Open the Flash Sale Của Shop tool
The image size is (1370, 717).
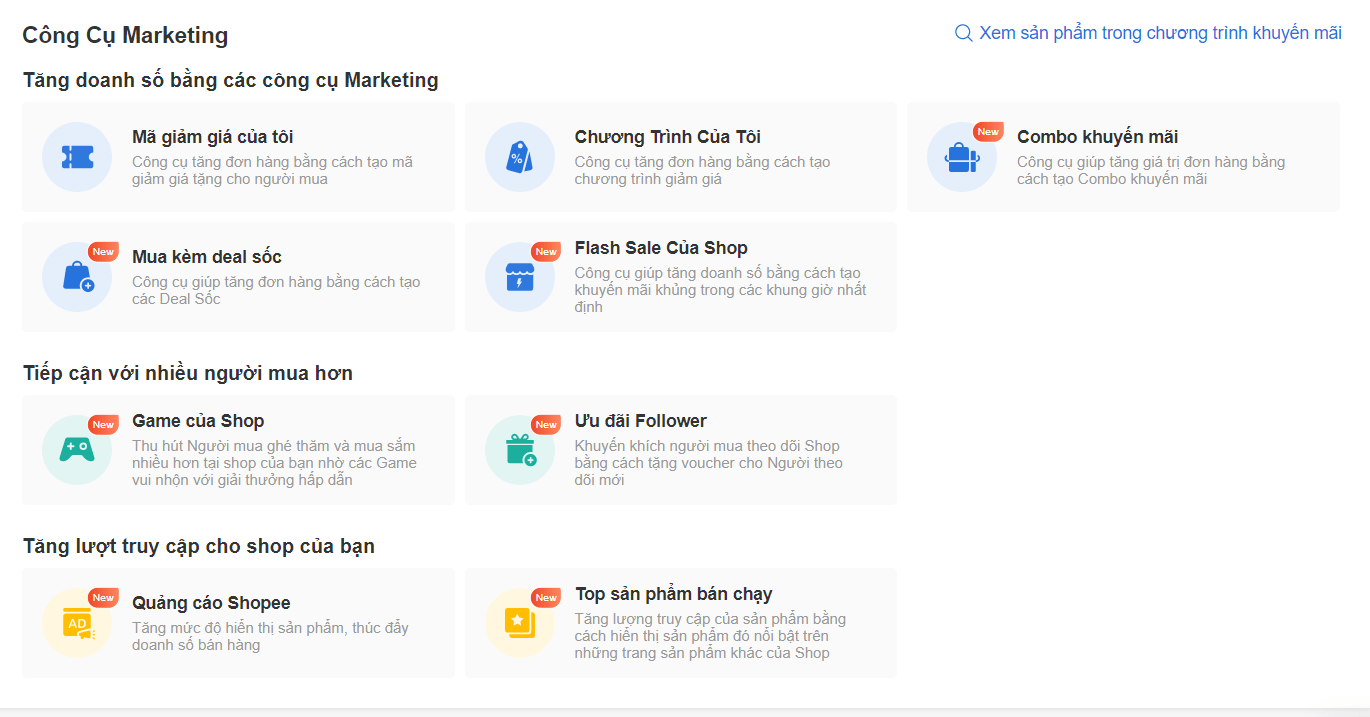tap(680, 277)
